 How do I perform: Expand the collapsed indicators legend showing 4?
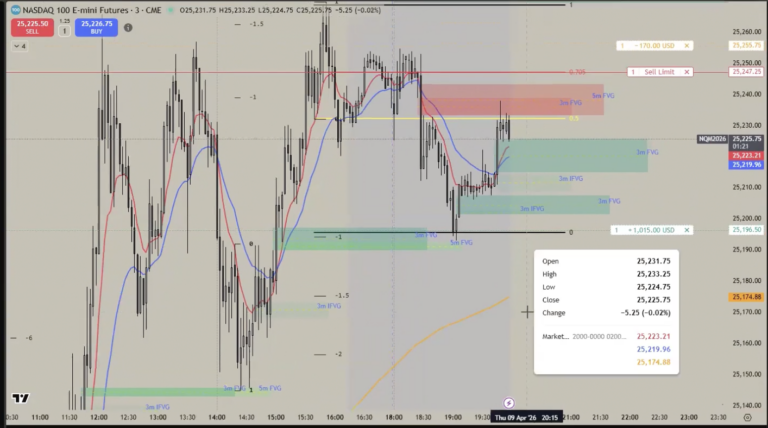(20, 46)
